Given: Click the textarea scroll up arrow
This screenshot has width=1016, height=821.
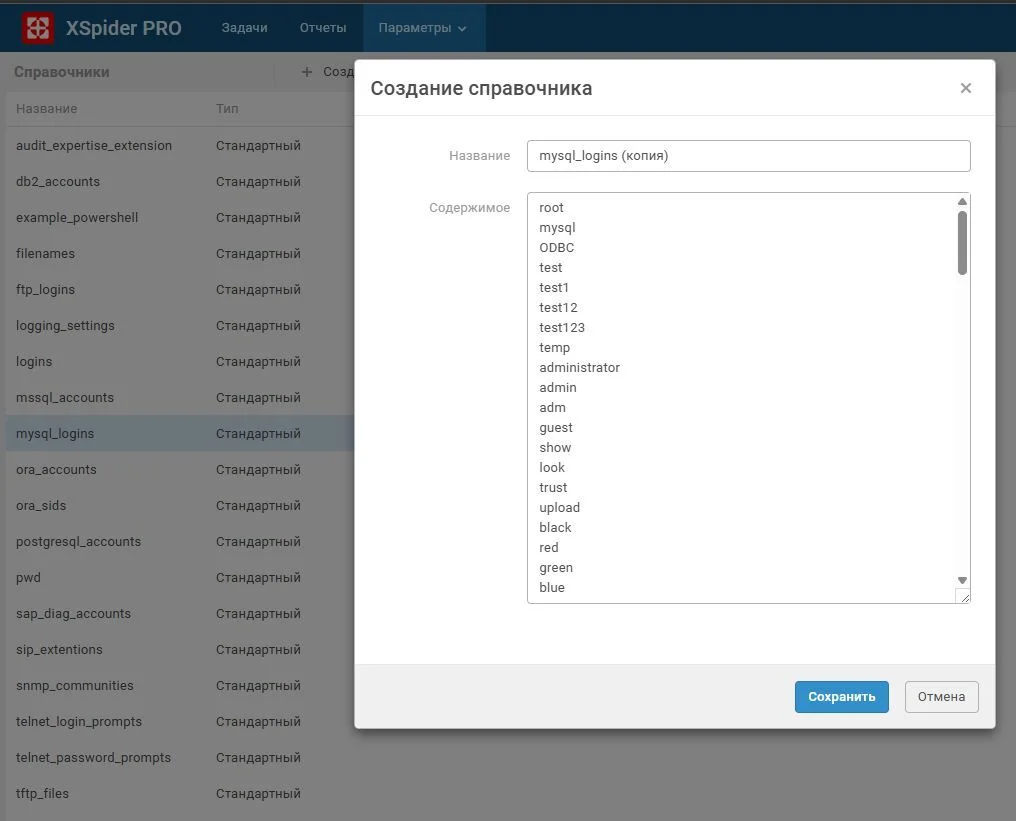Looking at the screenshot, I should (962, 202).
